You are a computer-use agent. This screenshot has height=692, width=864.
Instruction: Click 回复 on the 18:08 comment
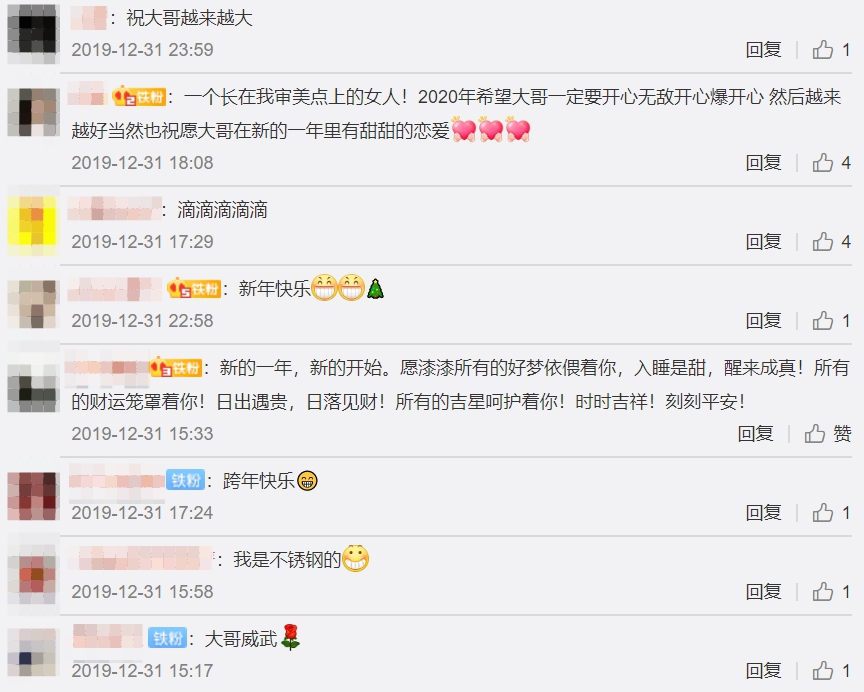[x=763, y=163]
